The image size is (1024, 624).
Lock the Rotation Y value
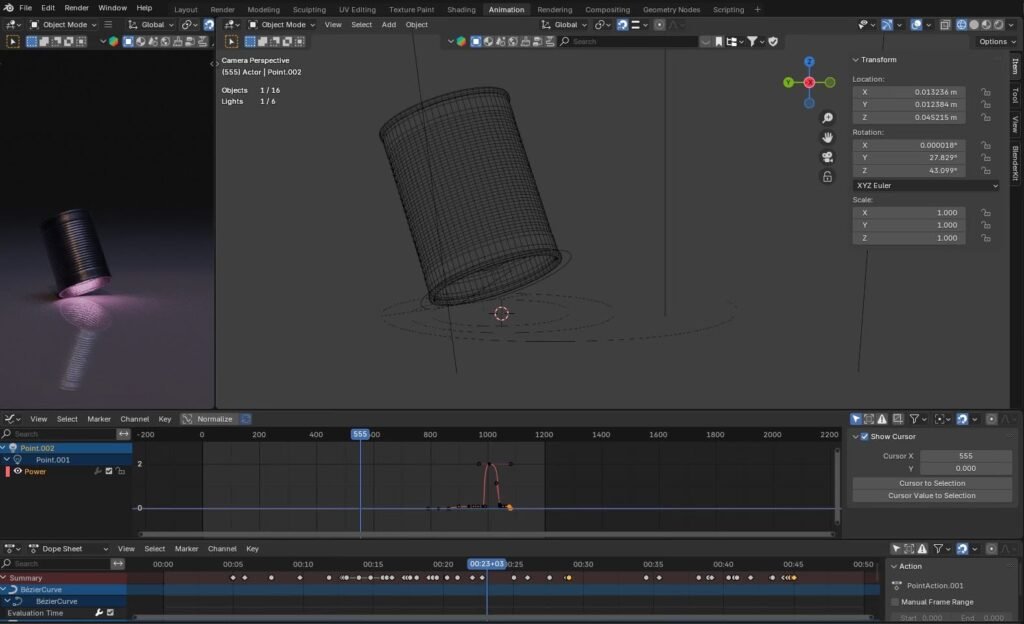tap(985, 158)
